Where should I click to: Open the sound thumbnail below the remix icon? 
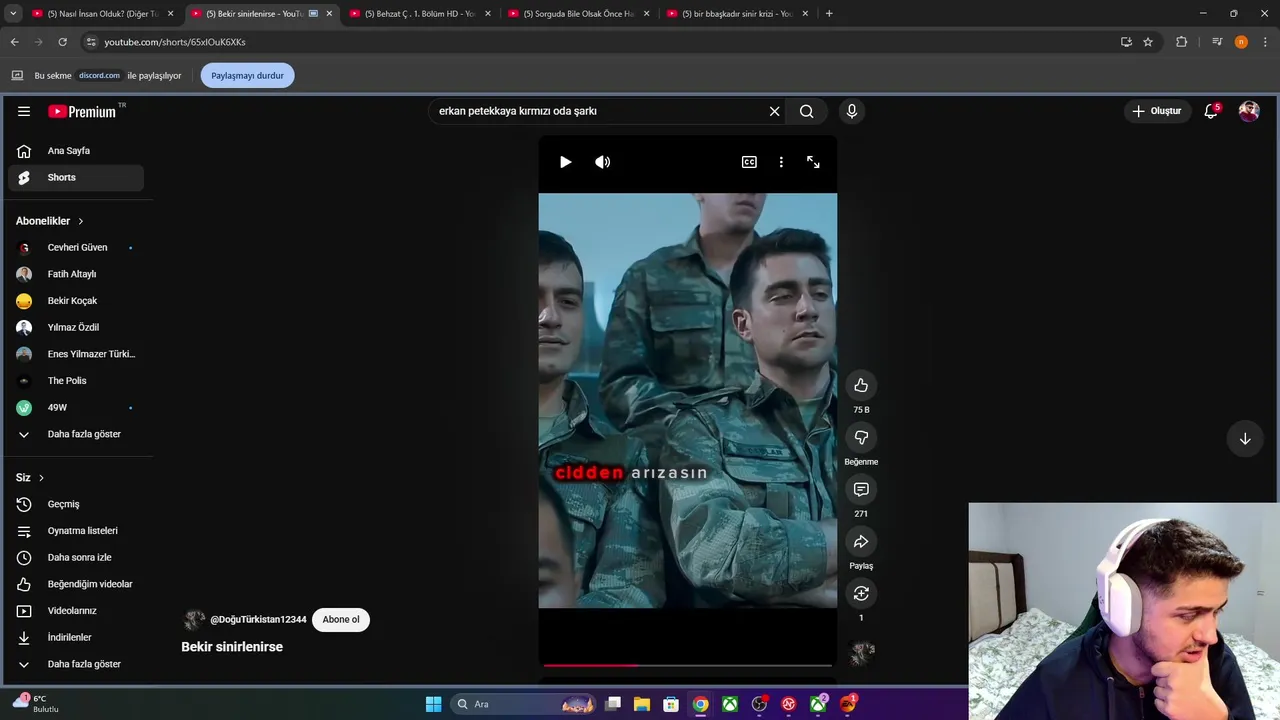point(861,653)
